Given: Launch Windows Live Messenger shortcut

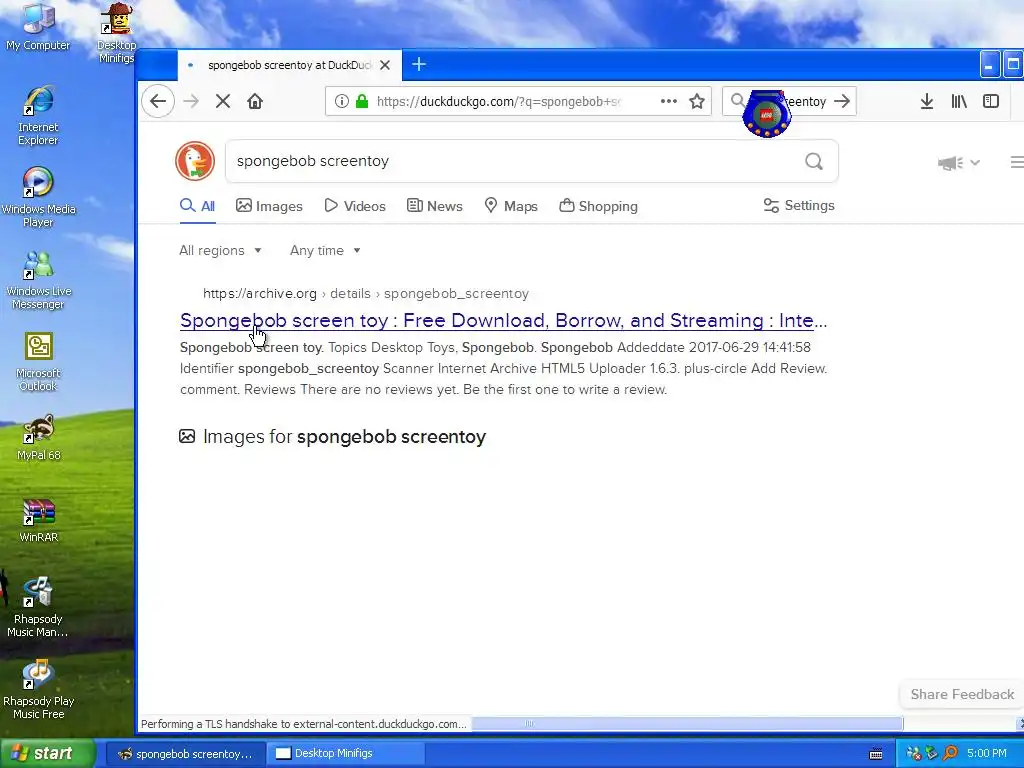Looking at the screenshot, I should click(38, 279).
